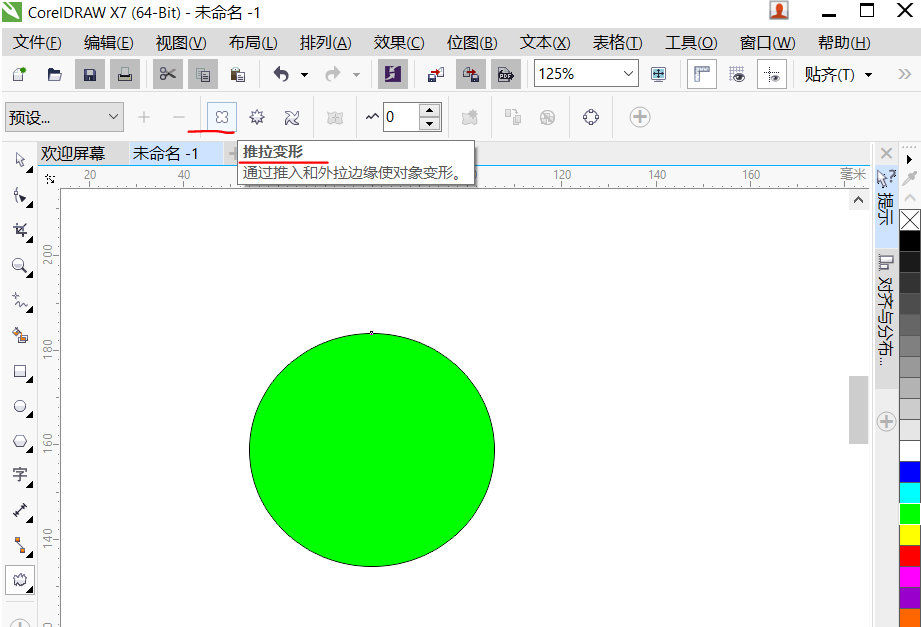Click the Print icon
The width and height of the screenshot is (921, 627).
(125, 75)
